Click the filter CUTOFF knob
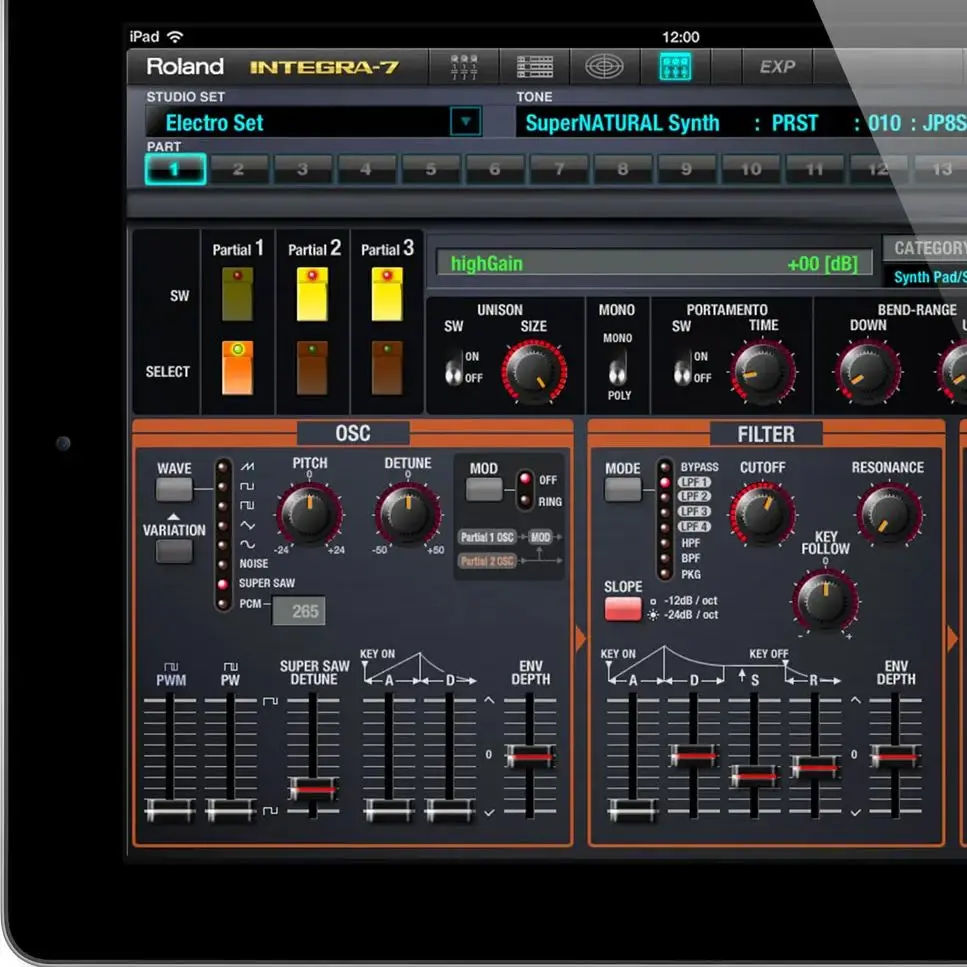 (763, 514)
